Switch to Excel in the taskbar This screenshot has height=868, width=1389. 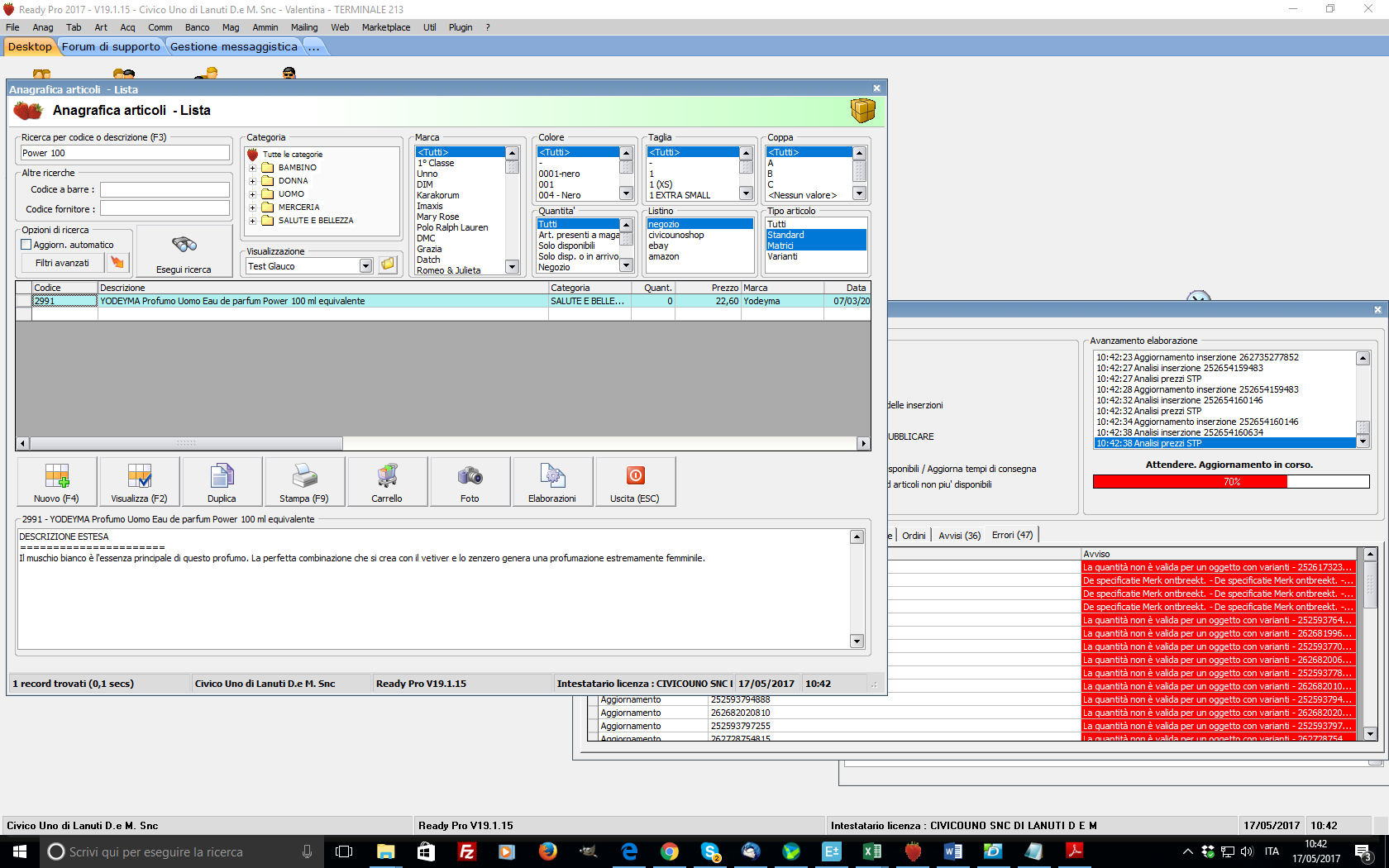click(x=872, y=851)
